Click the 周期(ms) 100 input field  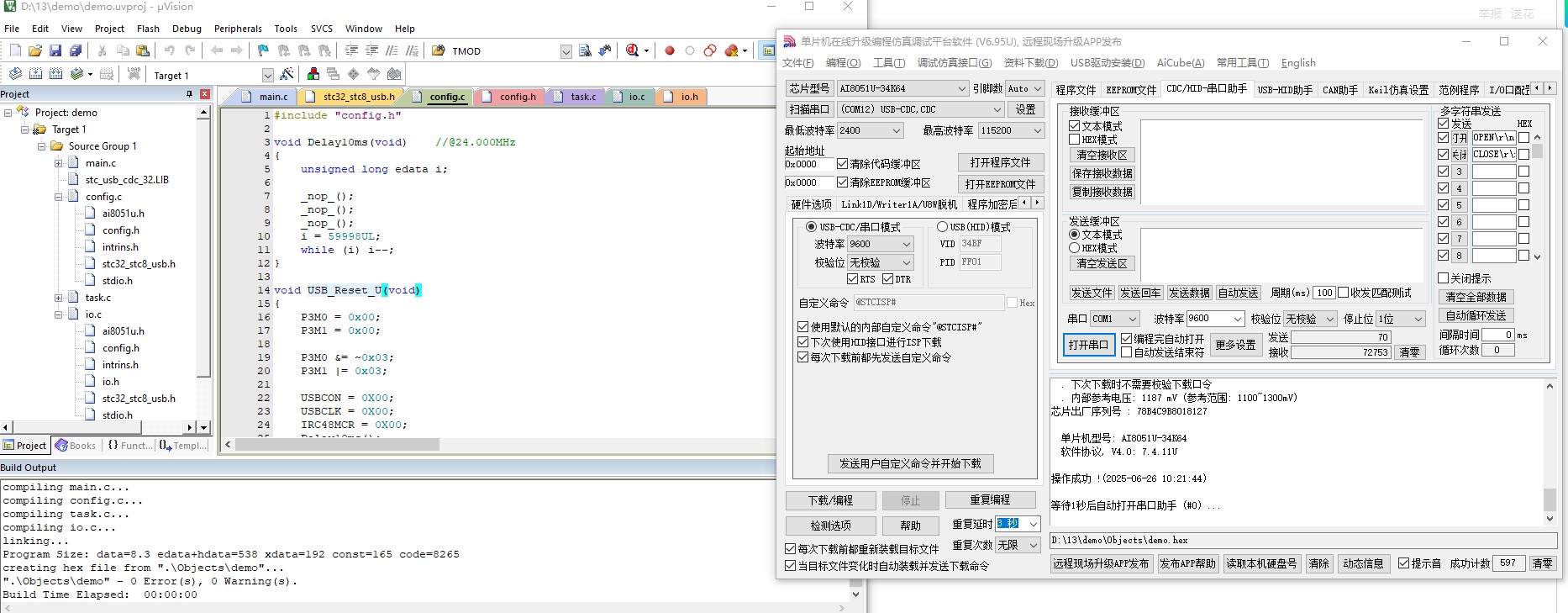tap(1323, 293)
